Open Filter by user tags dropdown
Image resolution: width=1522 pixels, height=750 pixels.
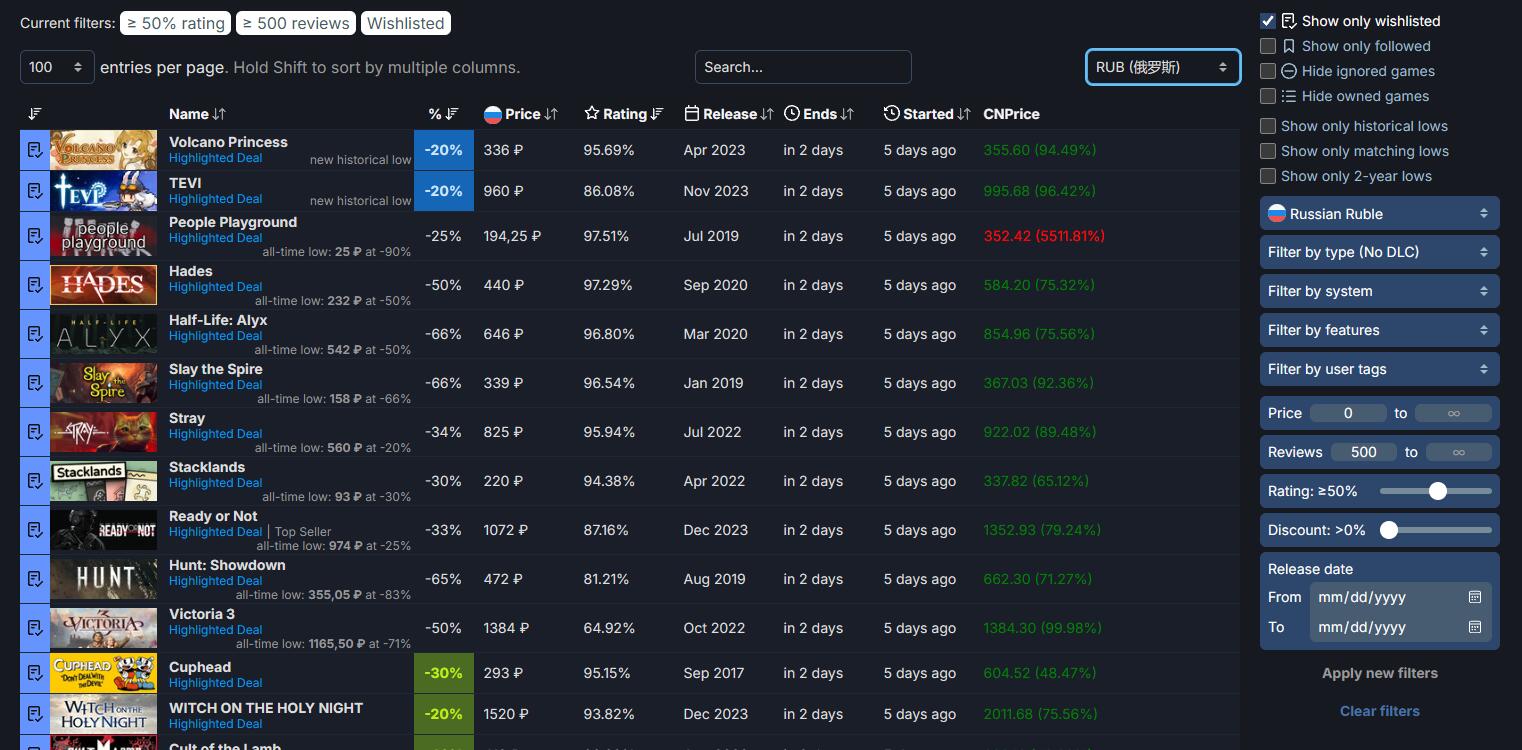click(x=1379, y=369)
